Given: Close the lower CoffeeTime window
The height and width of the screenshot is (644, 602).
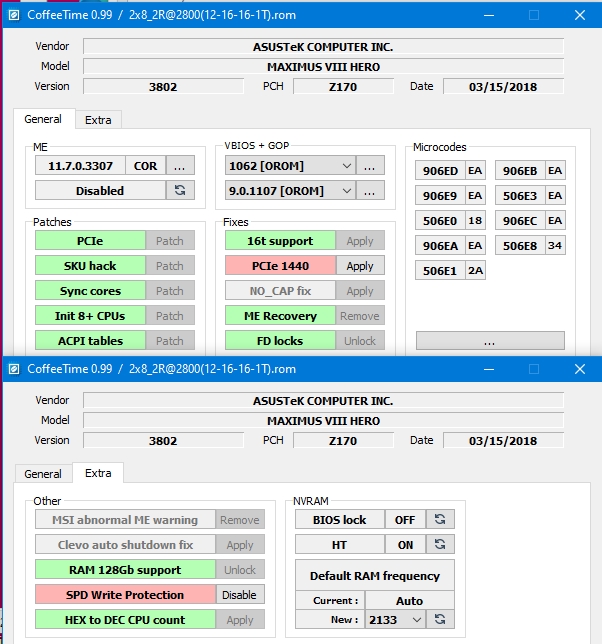Looking at the screenshot, I should click(580, 369).
